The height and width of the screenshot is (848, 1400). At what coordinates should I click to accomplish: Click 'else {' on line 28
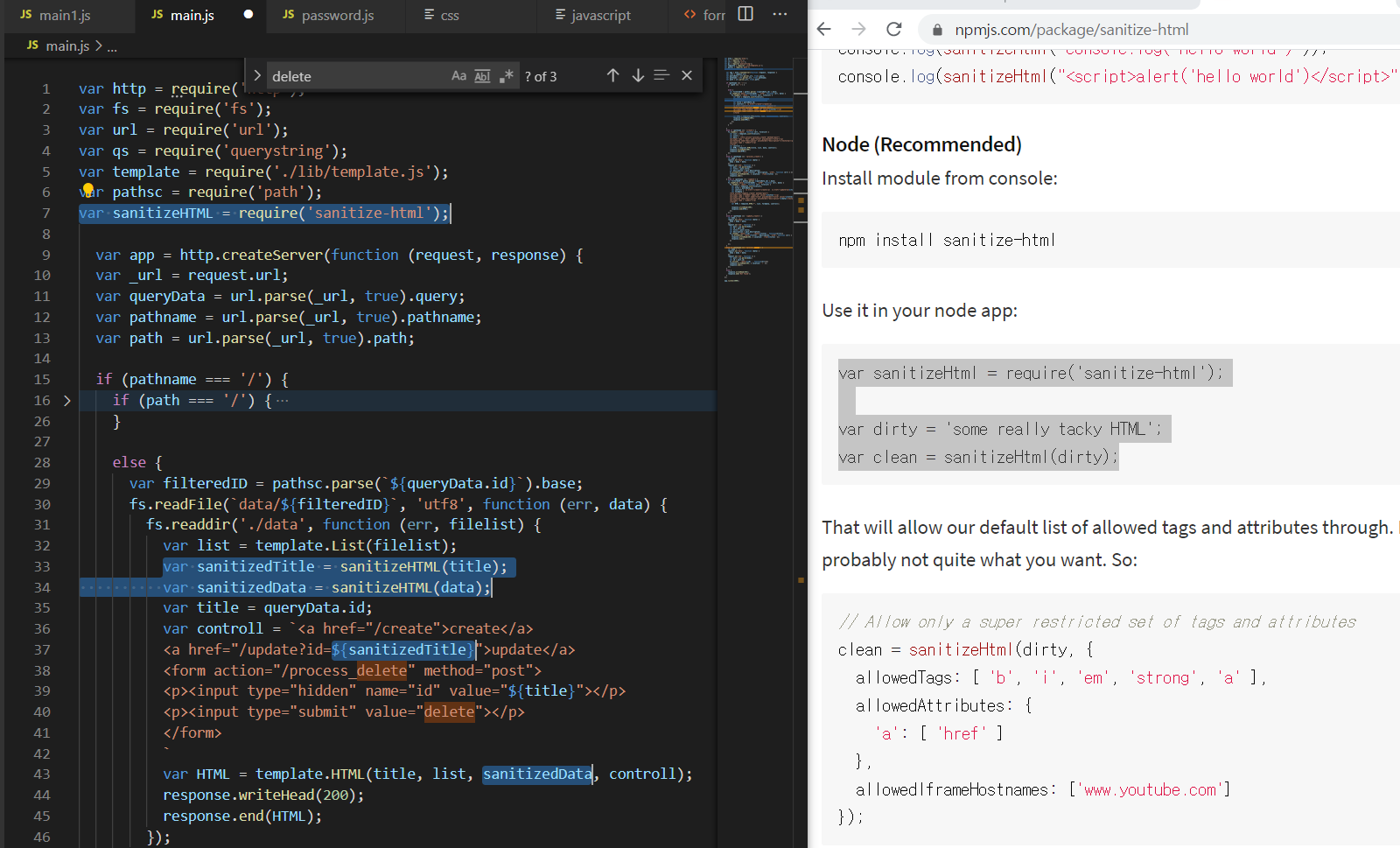(137, 462)
